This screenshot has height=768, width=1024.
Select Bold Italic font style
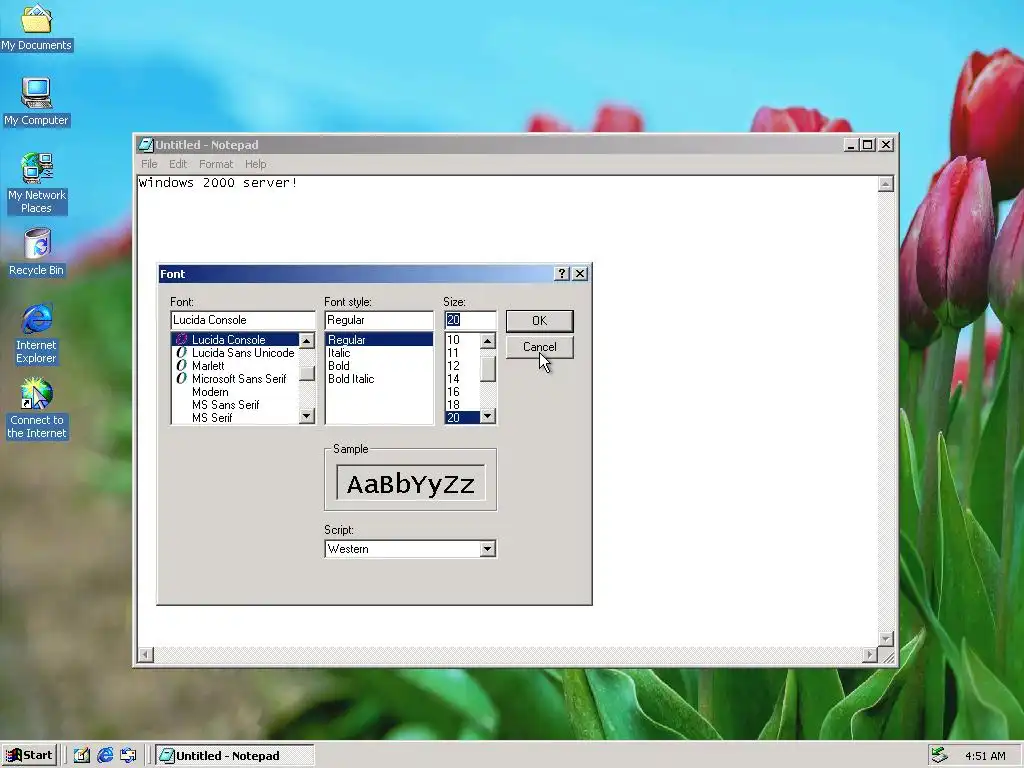tap(379, 379)
